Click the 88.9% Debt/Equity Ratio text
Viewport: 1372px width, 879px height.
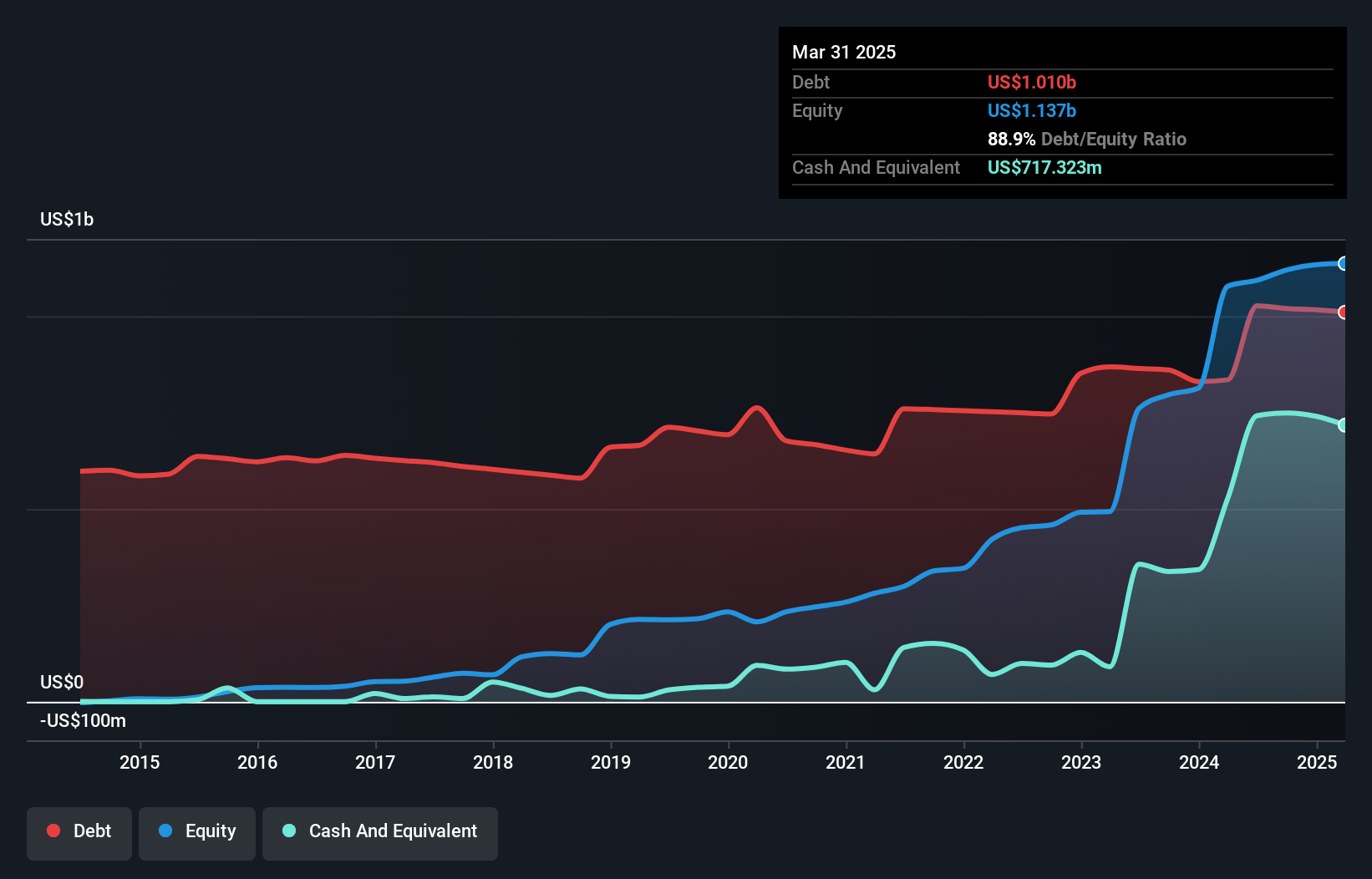(x=1087, y=139)
